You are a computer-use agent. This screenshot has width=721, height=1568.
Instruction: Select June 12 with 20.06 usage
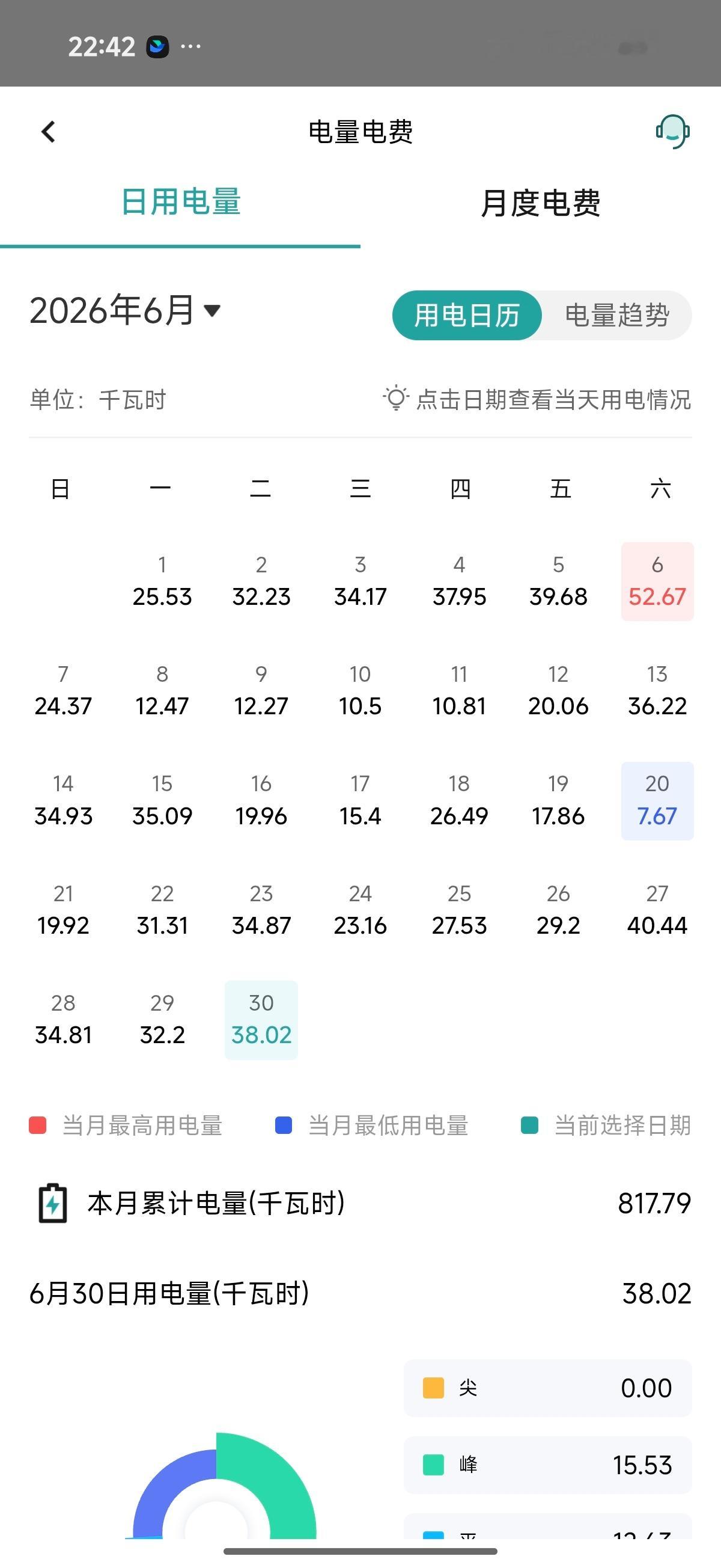coord(559,691)
